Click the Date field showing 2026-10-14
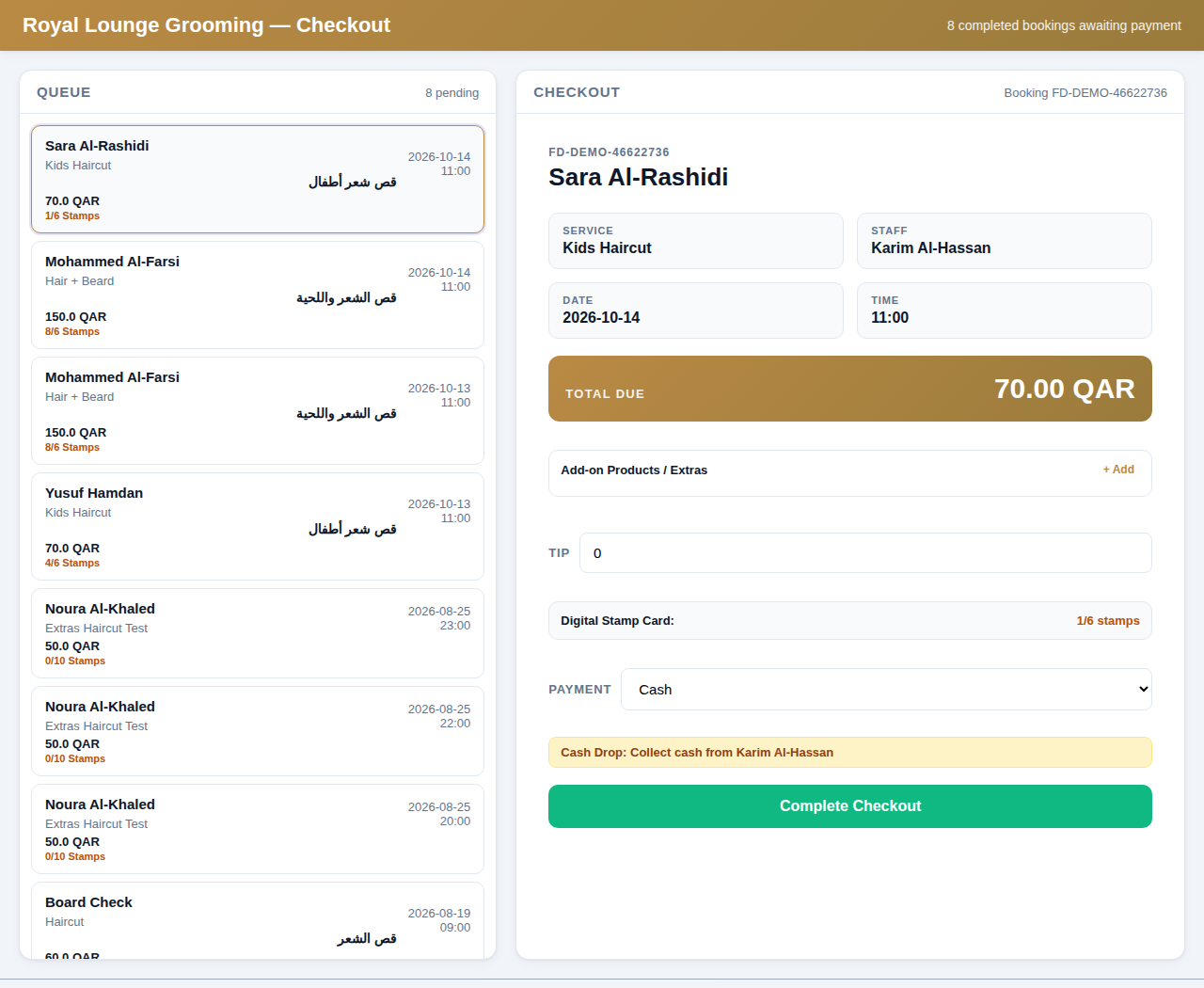 pos(696,311)
